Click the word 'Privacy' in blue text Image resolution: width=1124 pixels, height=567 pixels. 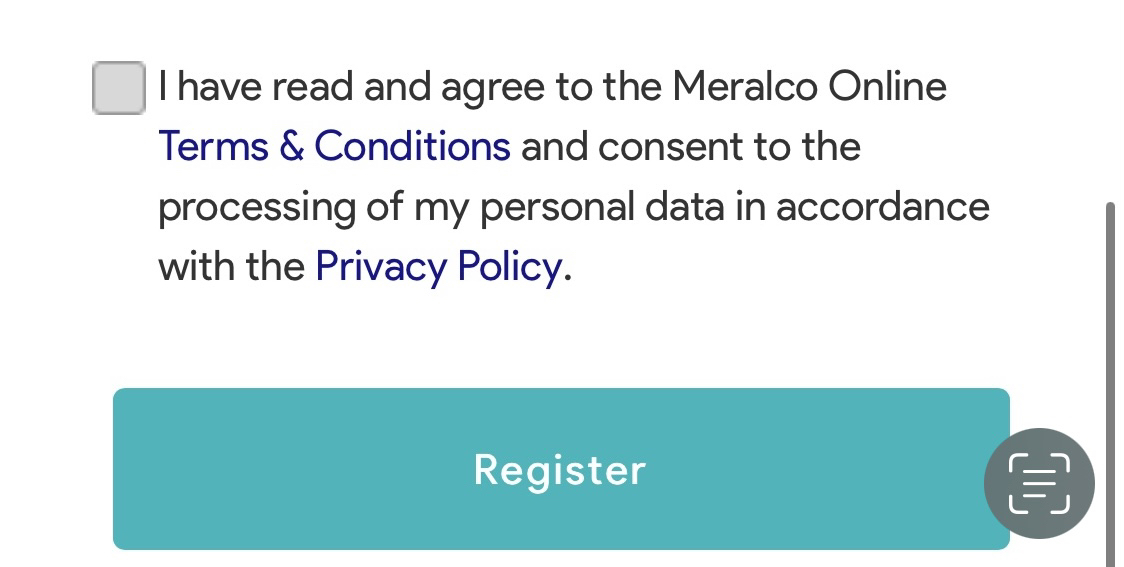click(381, 267)
